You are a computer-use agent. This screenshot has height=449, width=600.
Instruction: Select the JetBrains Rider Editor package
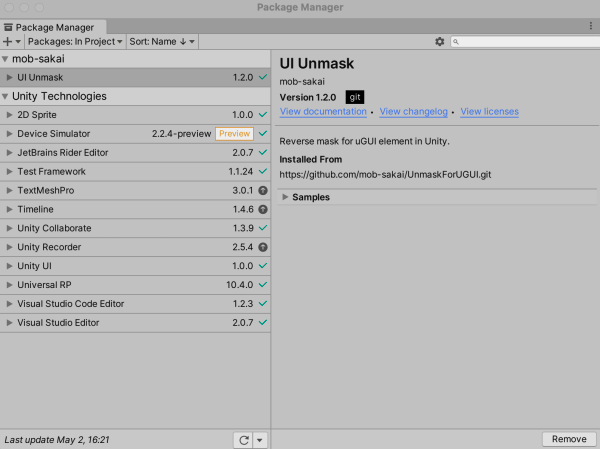click(x=135, y=152)
